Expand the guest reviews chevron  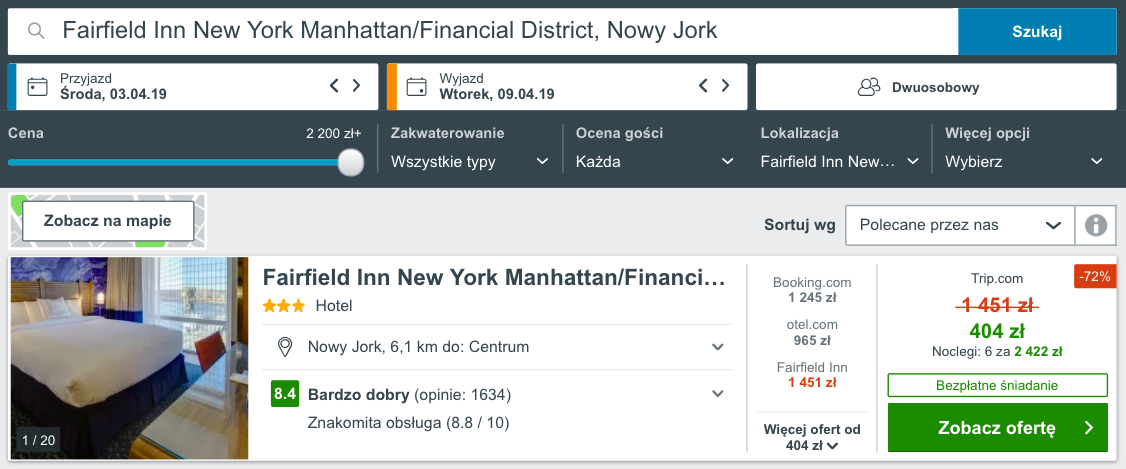(x=717, y=394)
